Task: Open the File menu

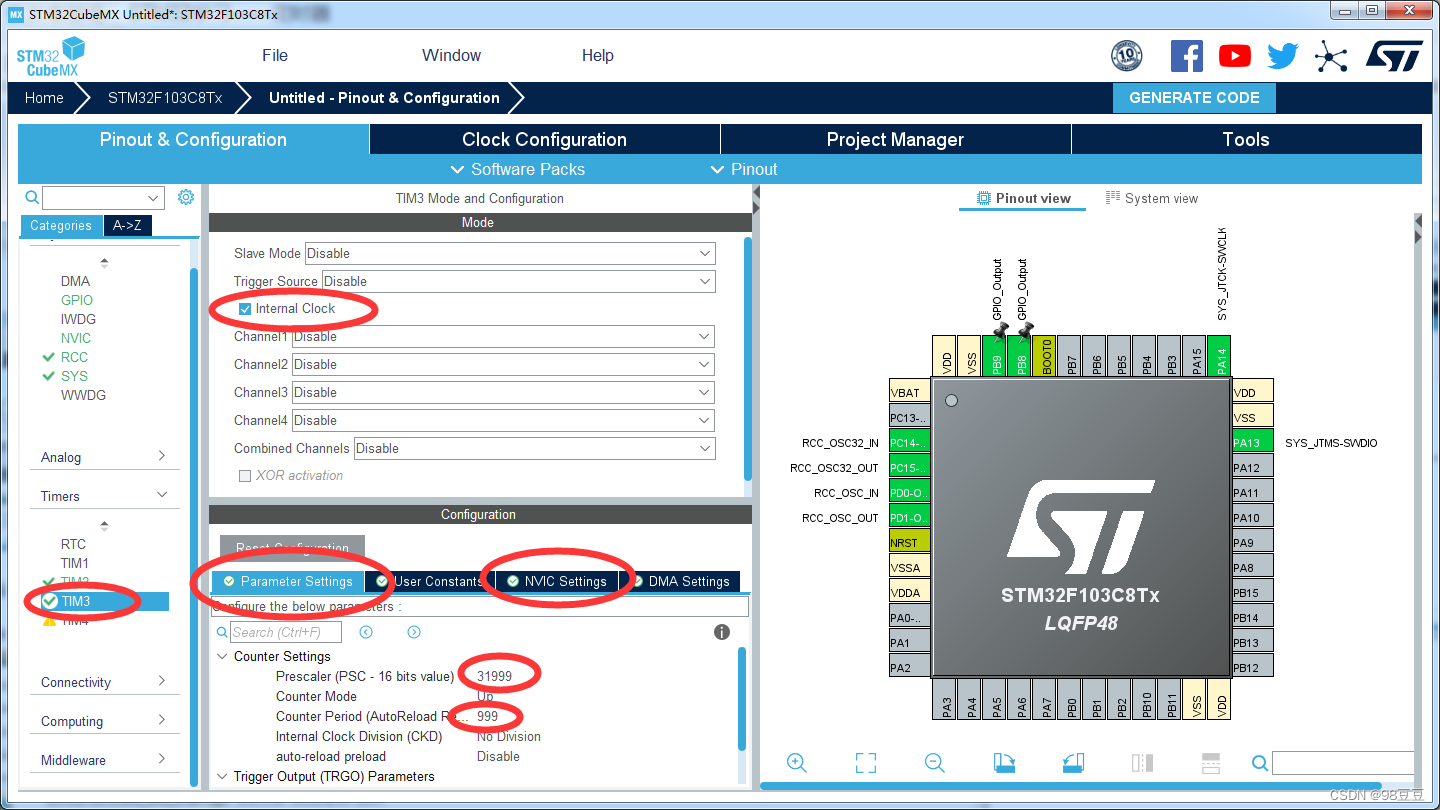Action: click(x=275, y=55)
